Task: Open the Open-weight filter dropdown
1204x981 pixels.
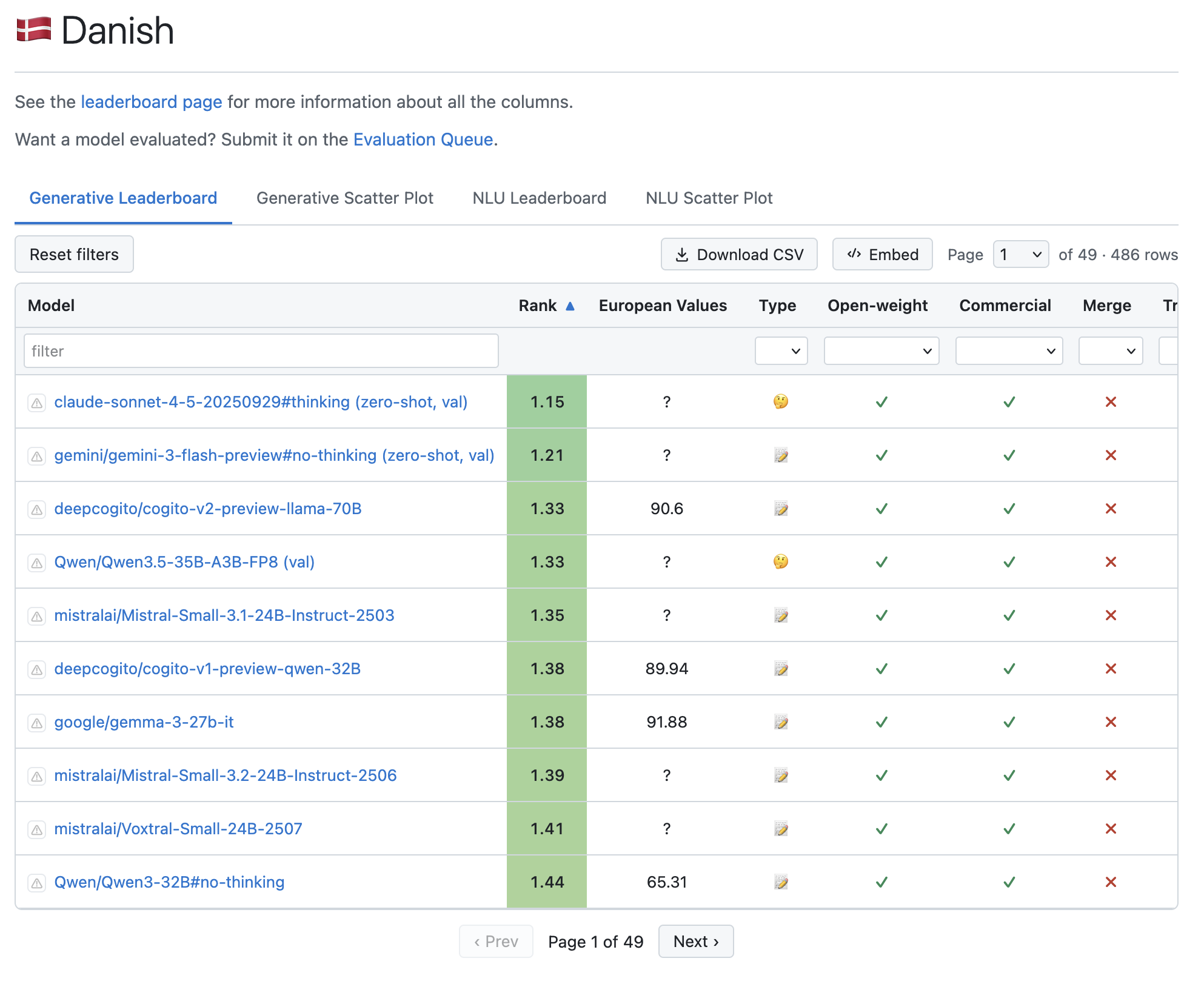Action: coord(881,351)
